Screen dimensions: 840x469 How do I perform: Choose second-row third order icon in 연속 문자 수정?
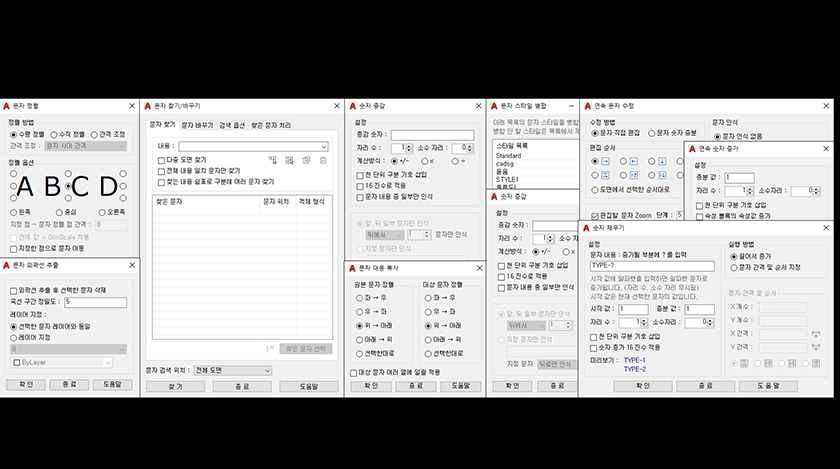pyautogui.click(x=662, y=175)
